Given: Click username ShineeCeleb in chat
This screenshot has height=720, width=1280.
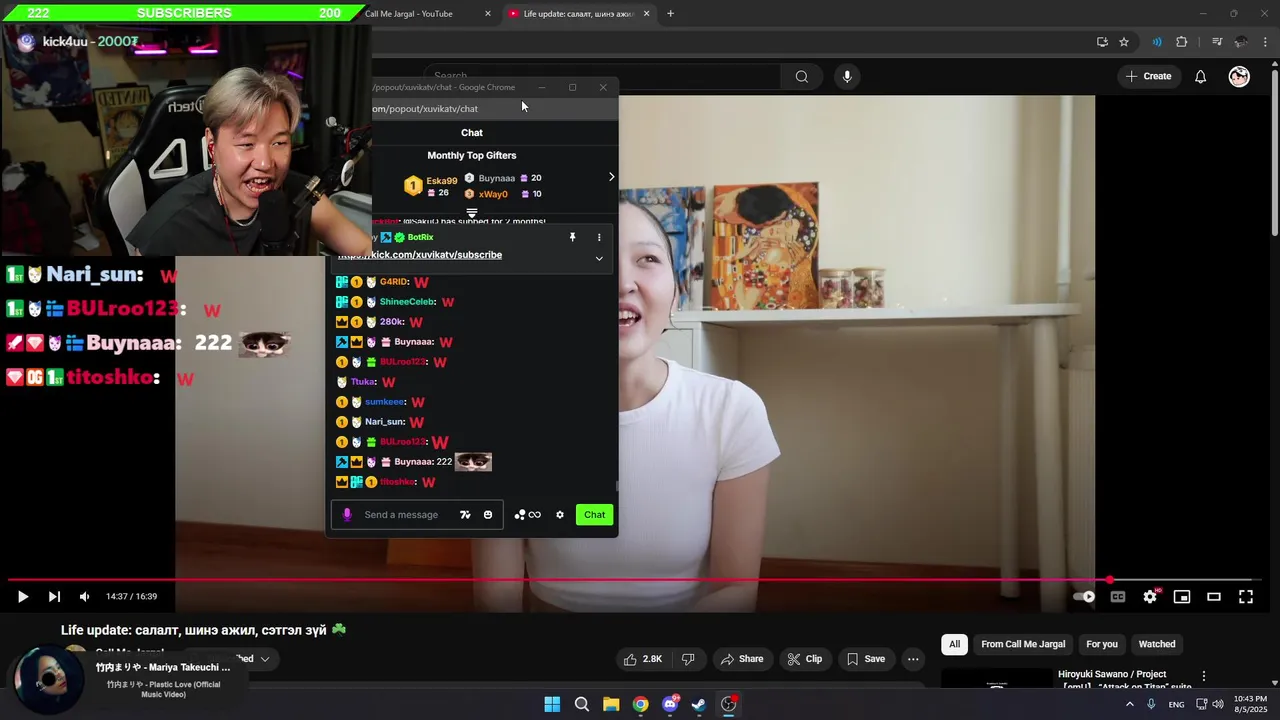Looking at the screenshot, I should pos(407,302).
